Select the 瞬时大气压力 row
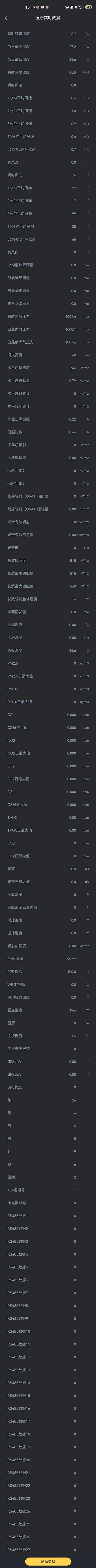 48,317
